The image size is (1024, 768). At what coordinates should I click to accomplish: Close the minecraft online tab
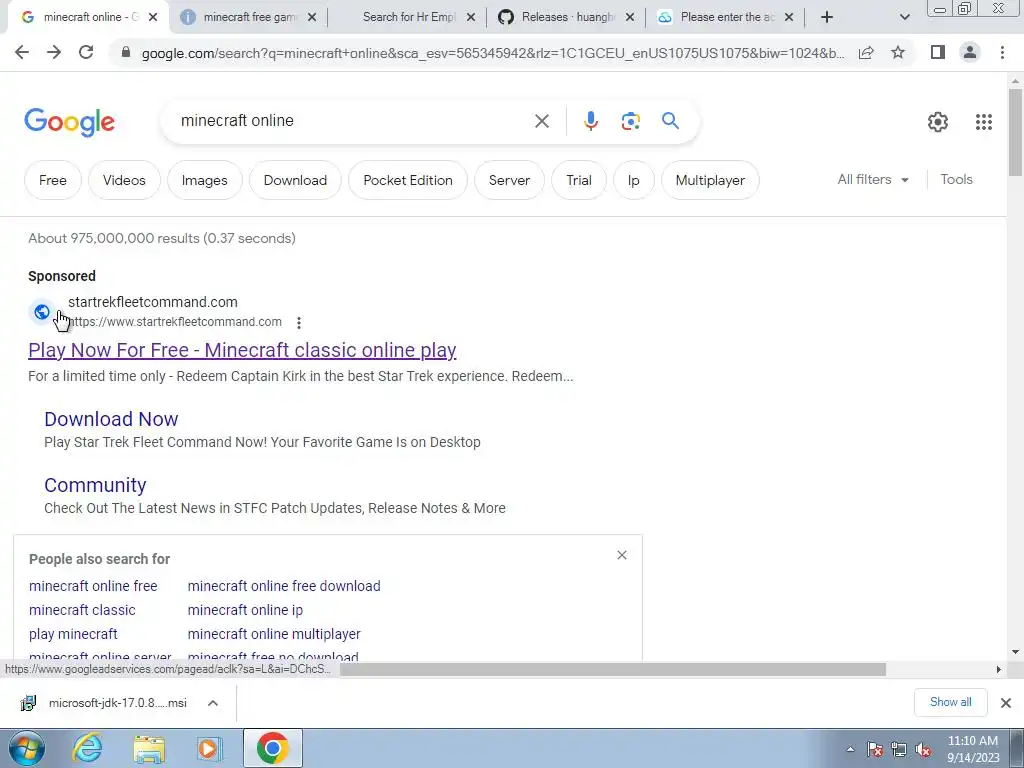pyautogui.click(x=153, y=18)
